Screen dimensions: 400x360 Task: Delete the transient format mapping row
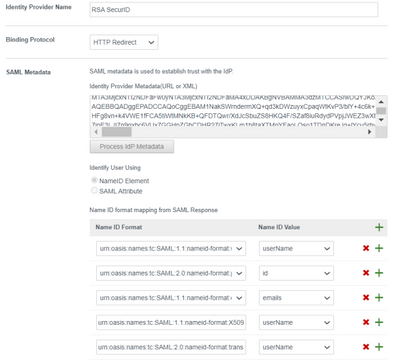[366, 347]
